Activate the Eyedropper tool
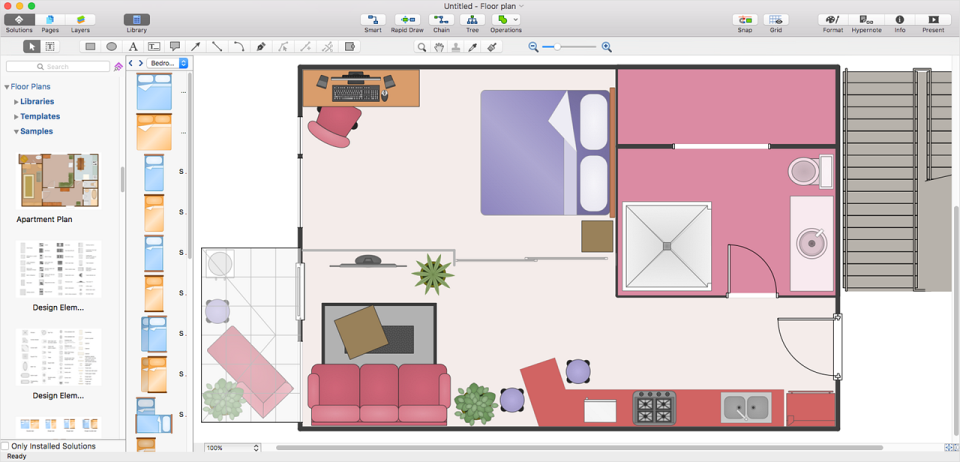This screenshot has height=462, width=960. coord(472,47)
